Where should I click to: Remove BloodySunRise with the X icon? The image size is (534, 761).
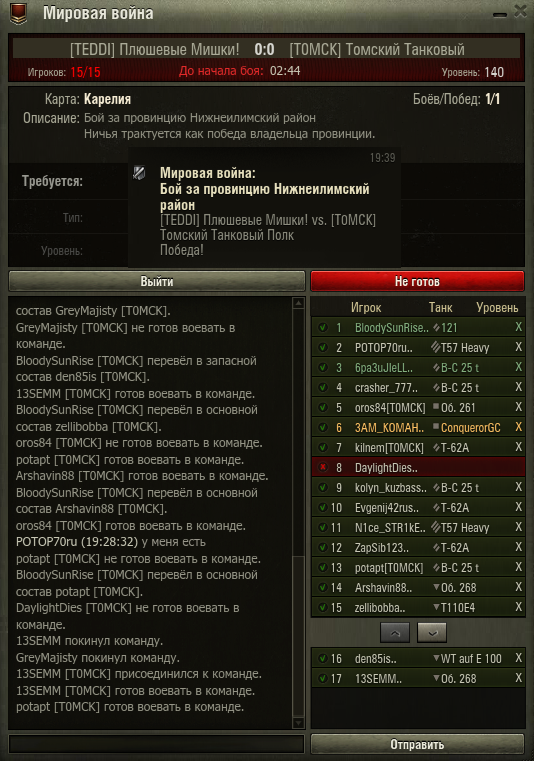pyautogui.click(x=518, y=327)
